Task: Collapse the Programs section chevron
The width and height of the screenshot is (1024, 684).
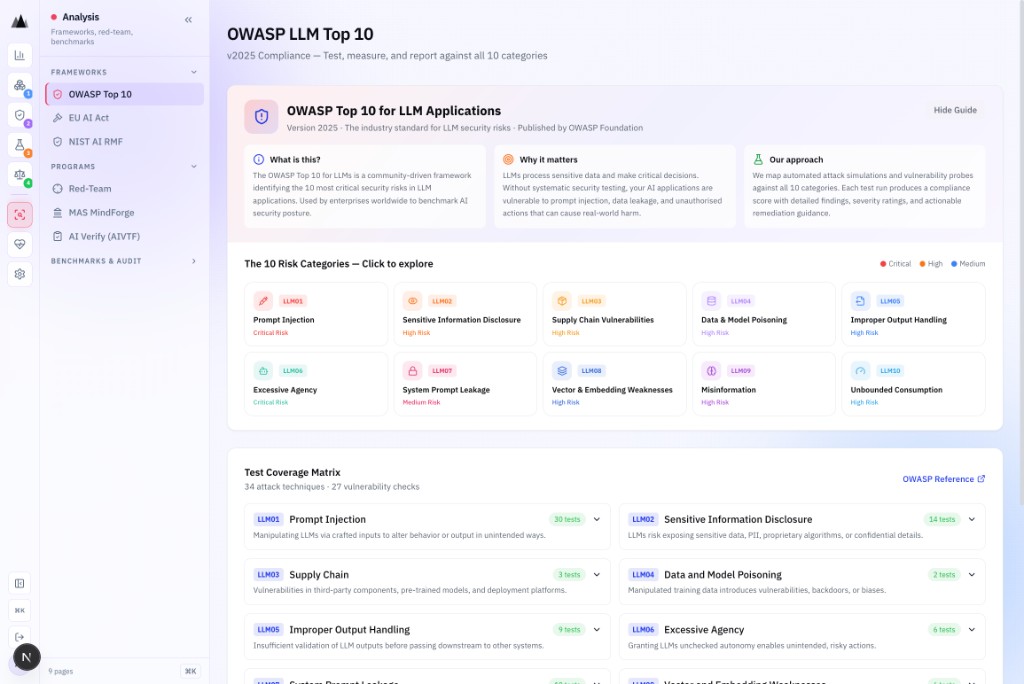Action: pos(194,167)
